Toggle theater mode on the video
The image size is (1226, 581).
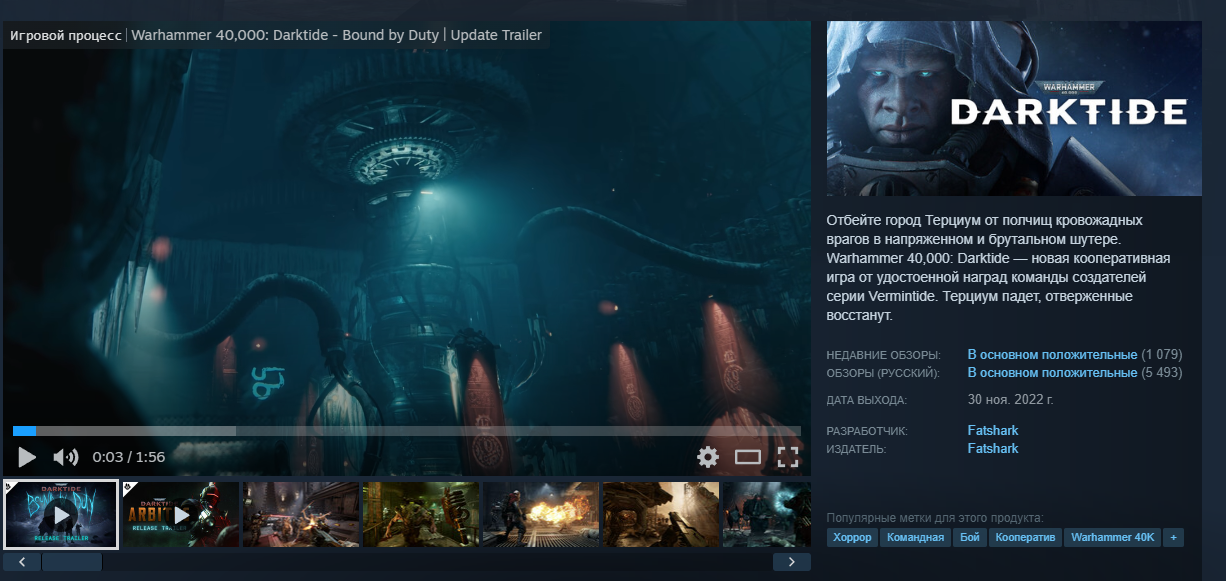tap(748, 457)
